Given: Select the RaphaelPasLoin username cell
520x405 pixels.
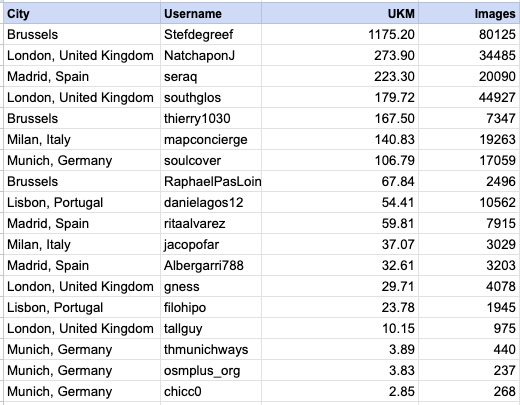Looking at the screenshot, I should [x=211, y=181].
